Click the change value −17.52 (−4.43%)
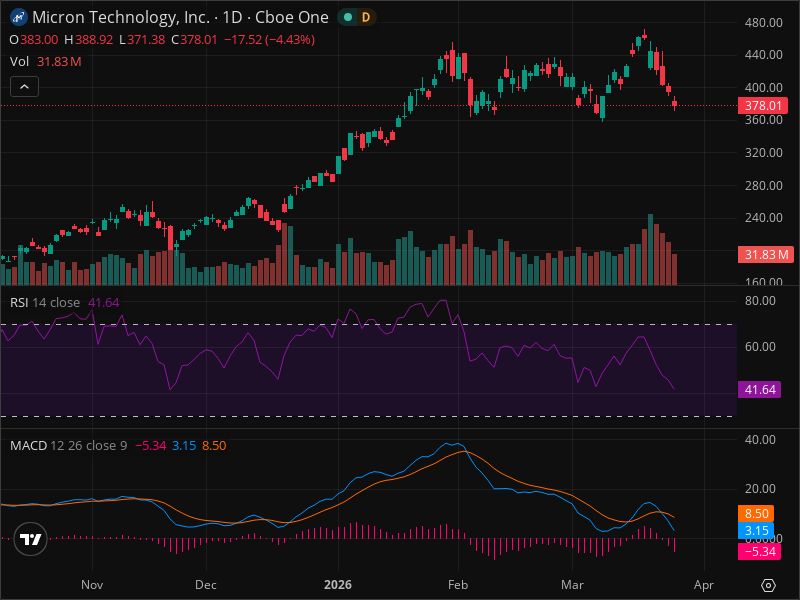The height and width of the screenshot is (600, 800). (269, 40)
